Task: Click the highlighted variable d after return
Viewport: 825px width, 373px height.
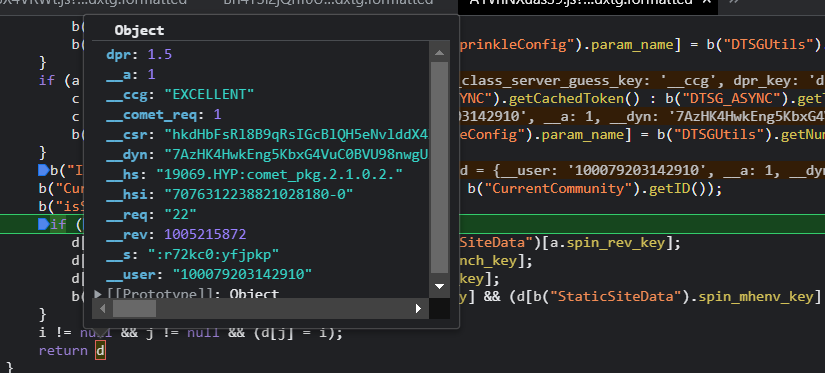Action: tap(100, 350)
